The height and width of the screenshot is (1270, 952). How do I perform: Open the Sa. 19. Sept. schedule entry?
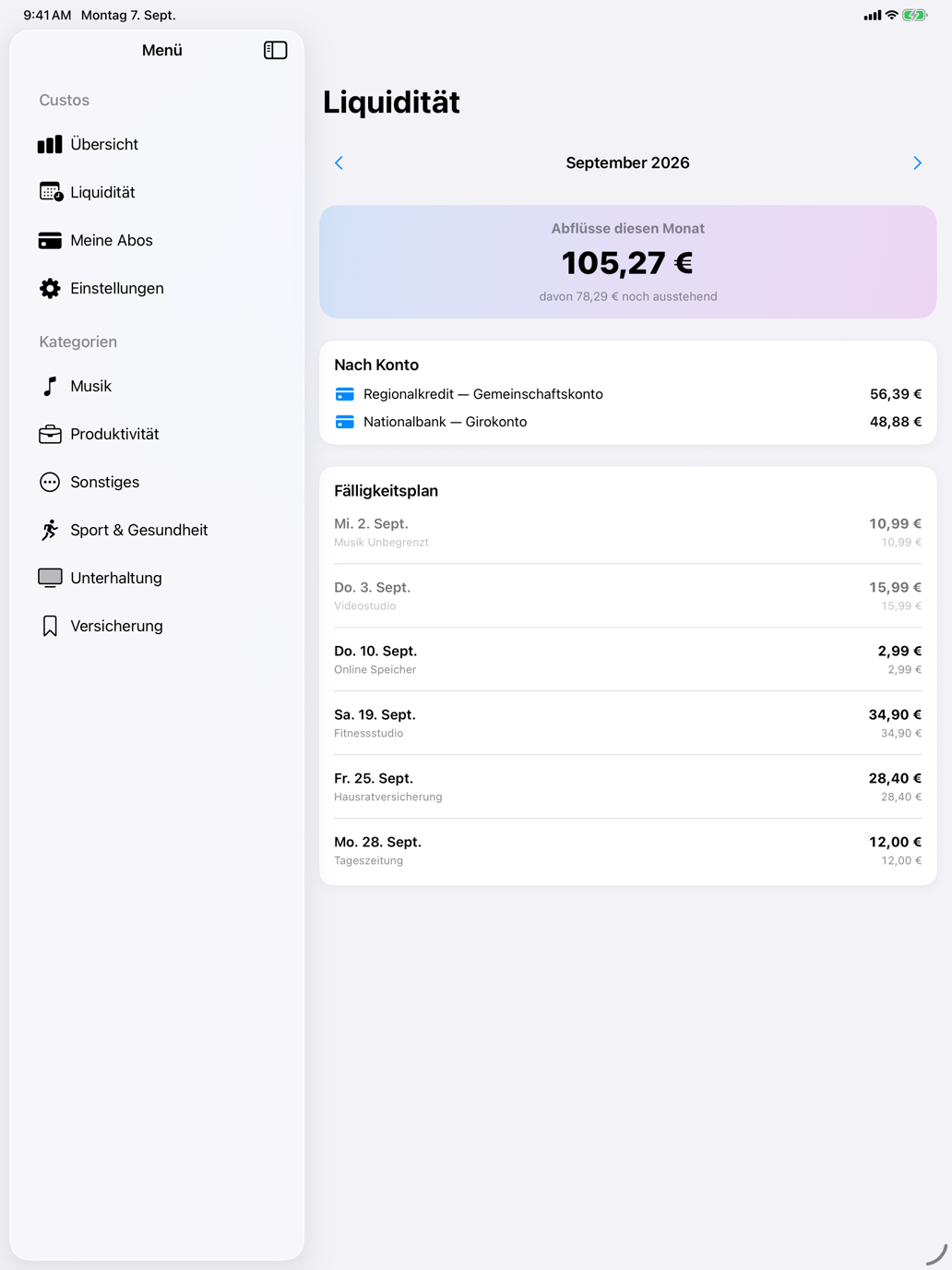[628, 724]
